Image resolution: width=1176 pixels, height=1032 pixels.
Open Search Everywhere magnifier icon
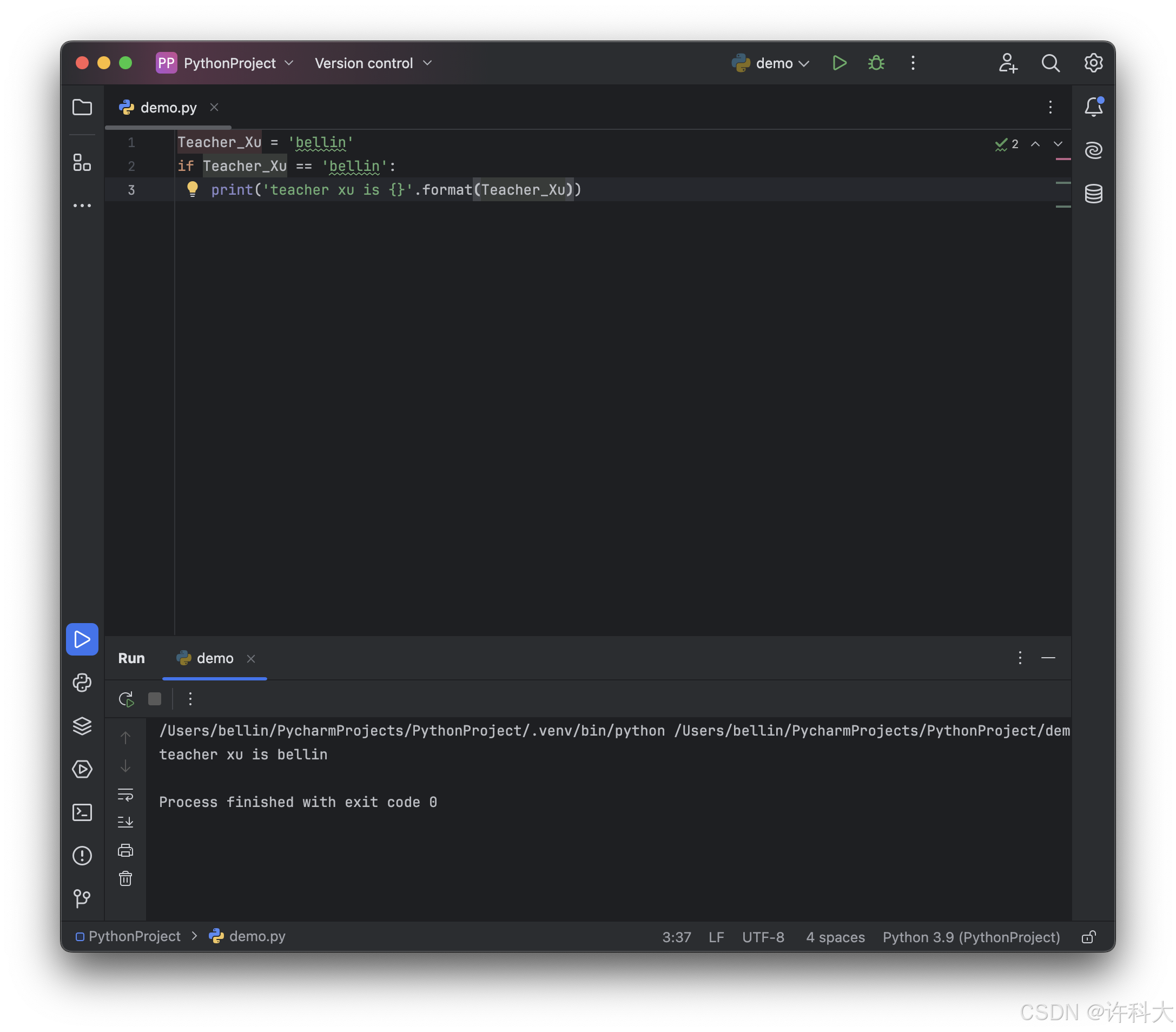coord(1051,63)
